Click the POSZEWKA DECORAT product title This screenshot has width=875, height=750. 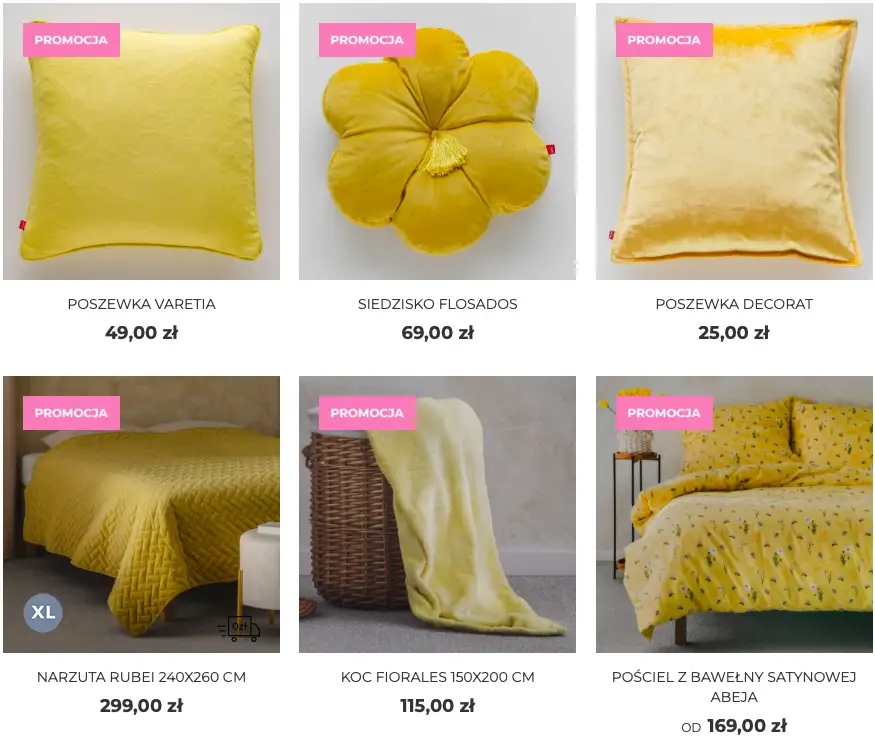click(x=734, y=304)
